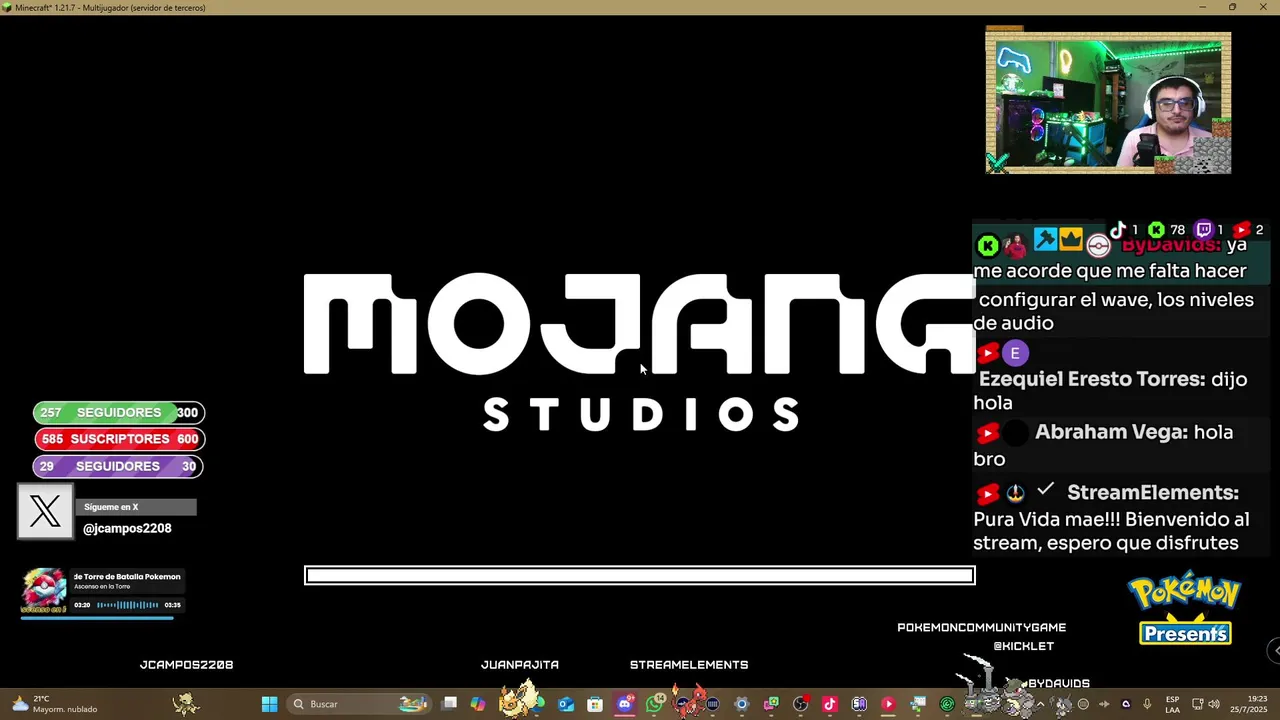Click the JUANPAJITA label at the bottom

(520, 664)
